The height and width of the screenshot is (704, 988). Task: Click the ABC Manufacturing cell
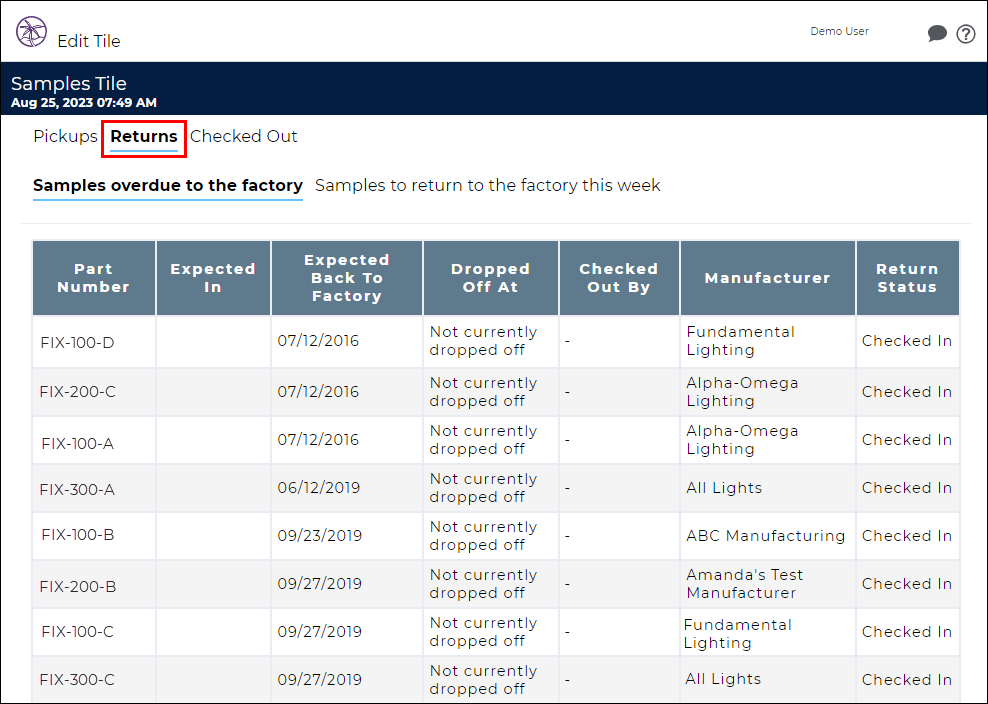pos(766,536)
